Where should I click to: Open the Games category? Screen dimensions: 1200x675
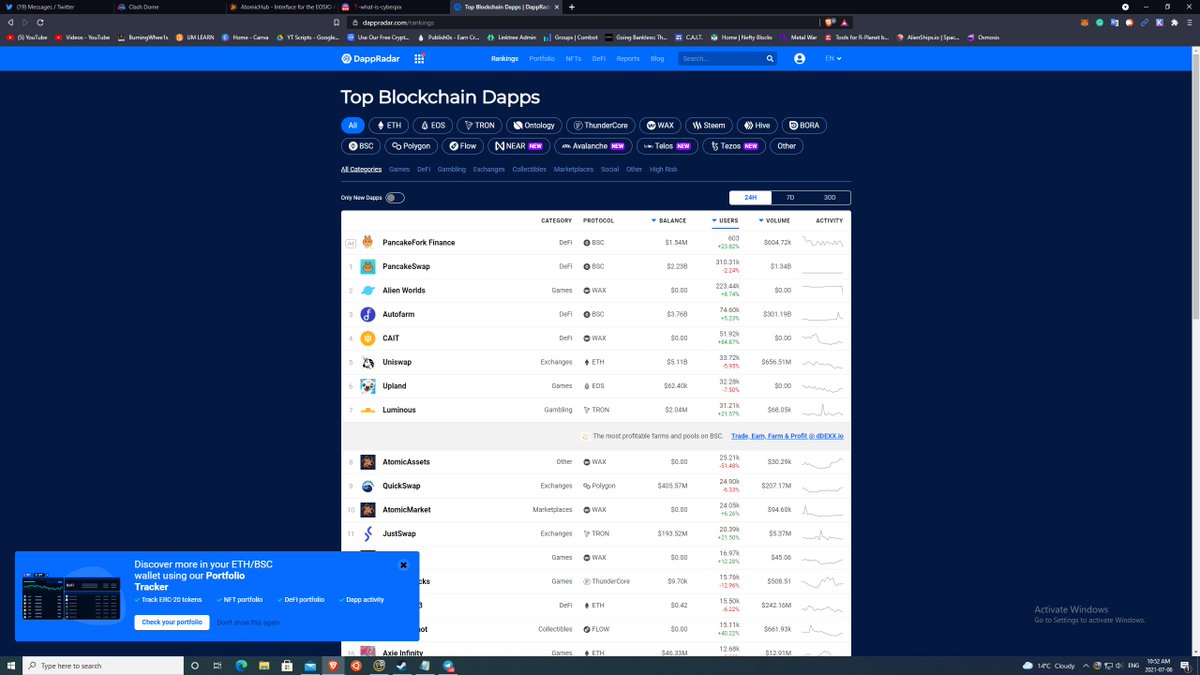[399, 170]
